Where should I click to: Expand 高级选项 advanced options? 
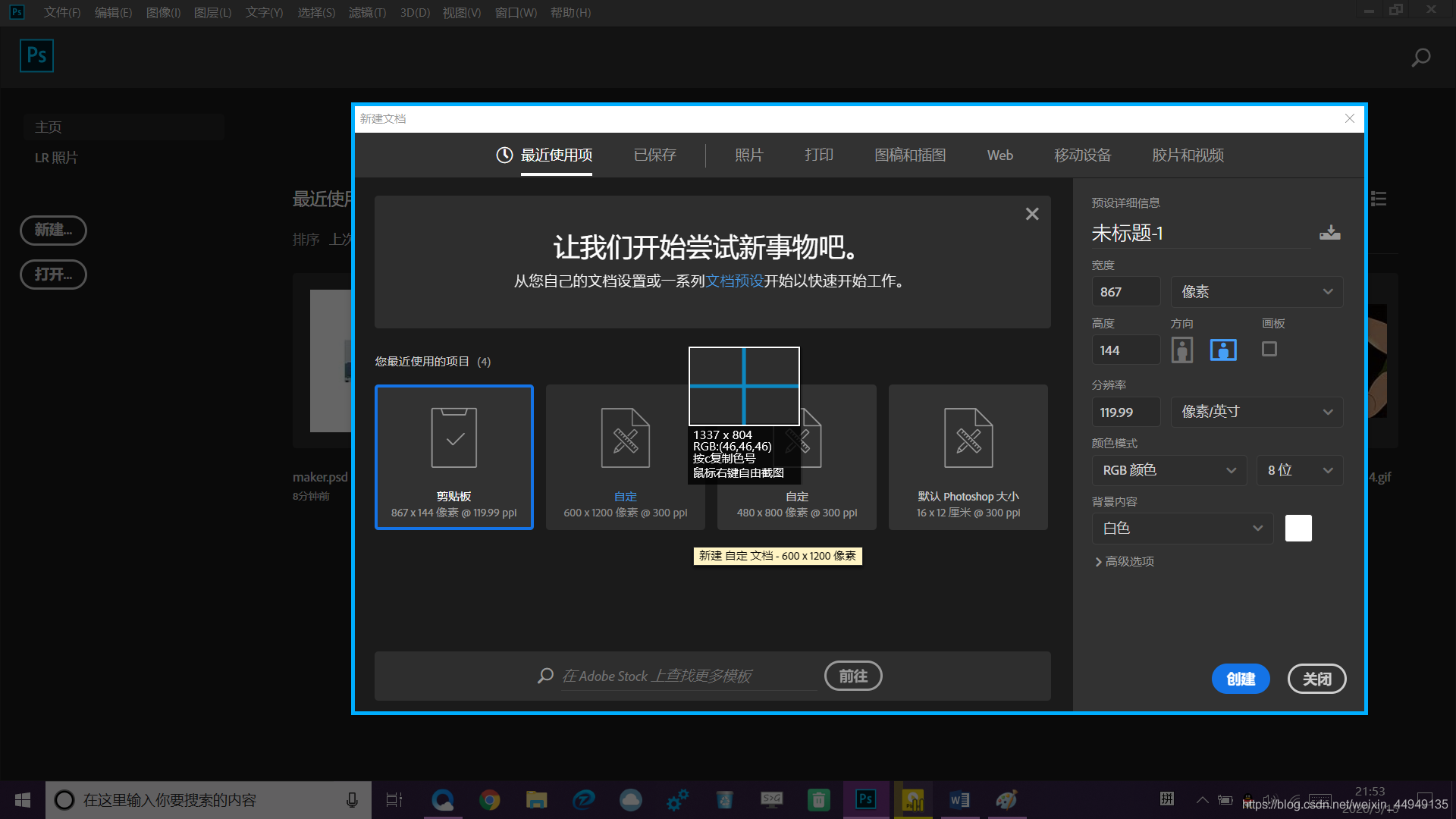(x=1125, y=562)
